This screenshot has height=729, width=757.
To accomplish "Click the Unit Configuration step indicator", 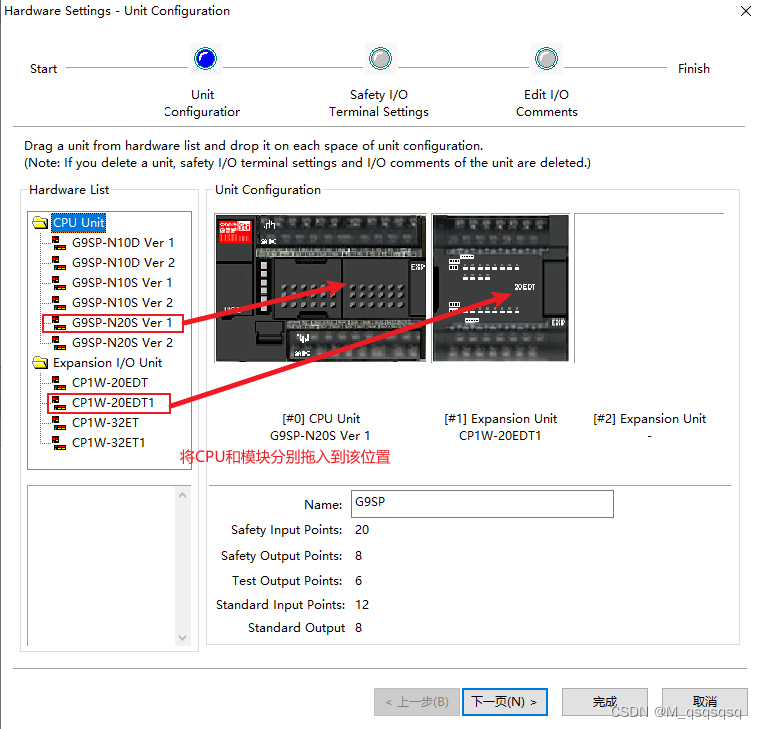I will (x=206, y=58).
